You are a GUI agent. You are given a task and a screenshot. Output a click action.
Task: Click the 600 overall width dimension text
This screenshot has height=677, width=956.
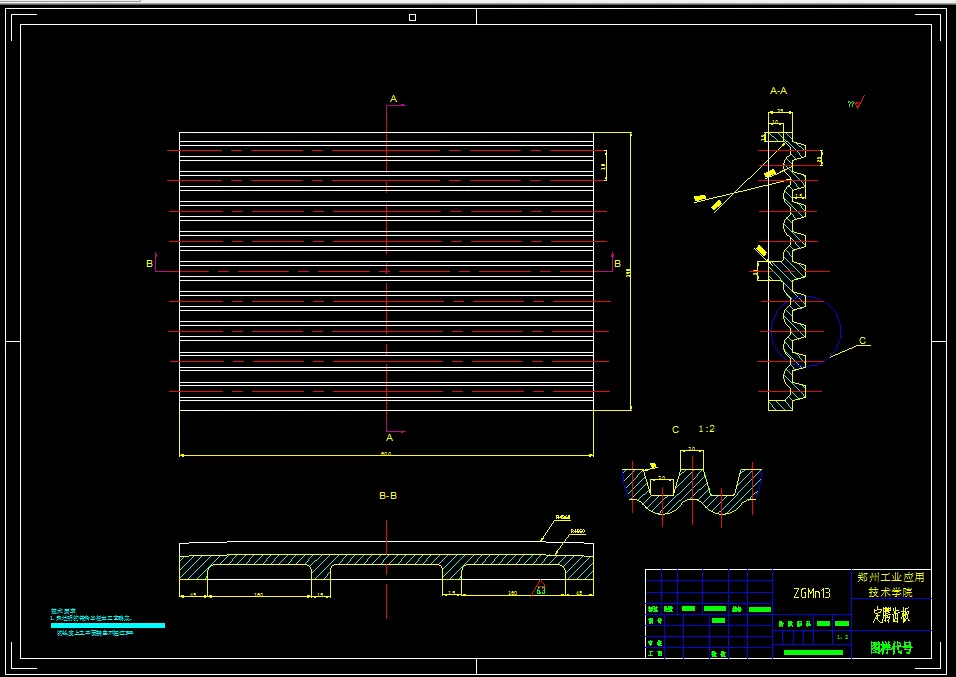click(386, 453)
